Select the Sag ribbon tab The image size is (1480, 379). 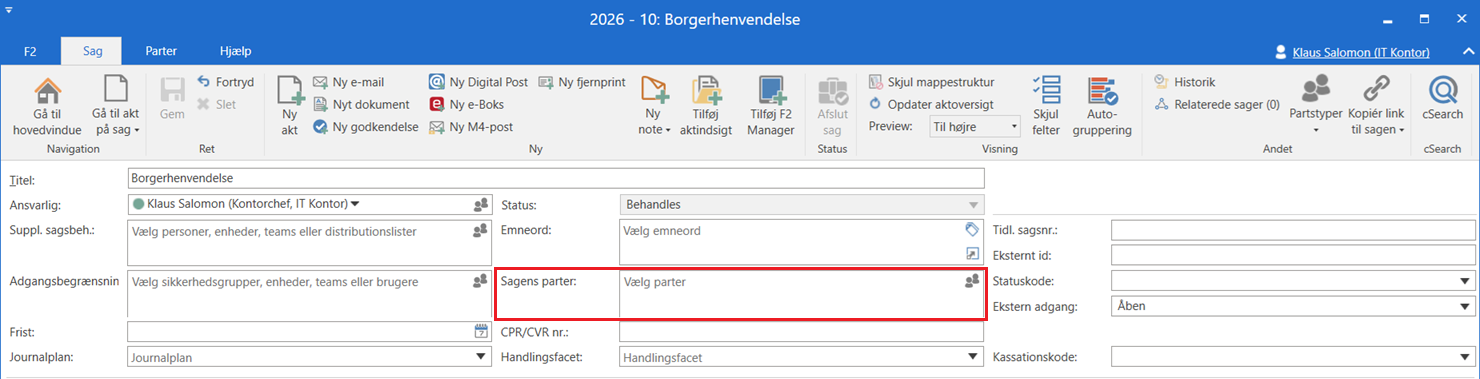click(91, 51)
